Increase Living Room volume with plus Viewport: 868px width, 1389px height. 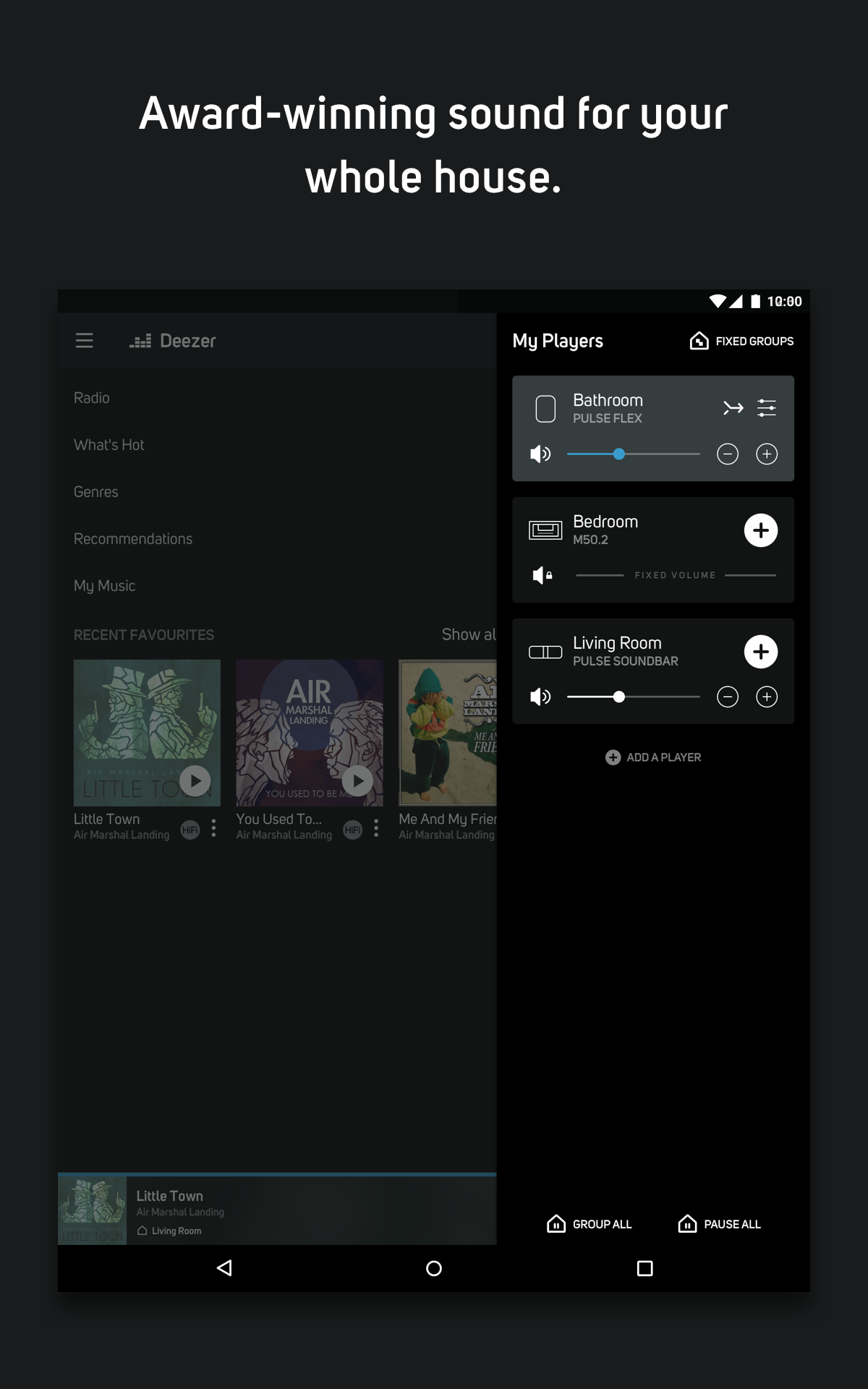pyautogui.click(x=767, y=697)
